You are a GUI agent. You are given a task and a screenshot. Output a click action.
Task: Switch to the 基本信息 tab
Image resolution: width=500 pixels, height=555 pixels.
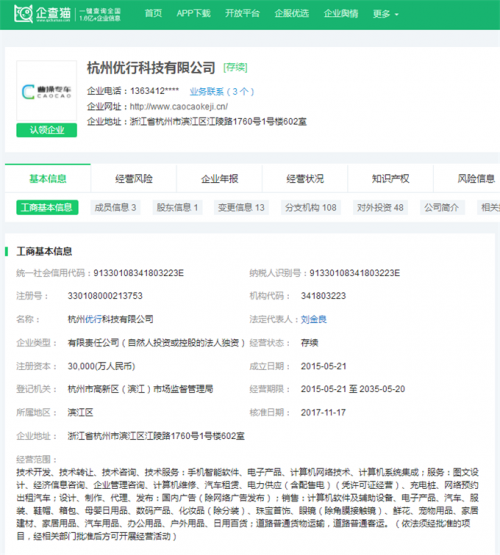(x=48, y=178)
